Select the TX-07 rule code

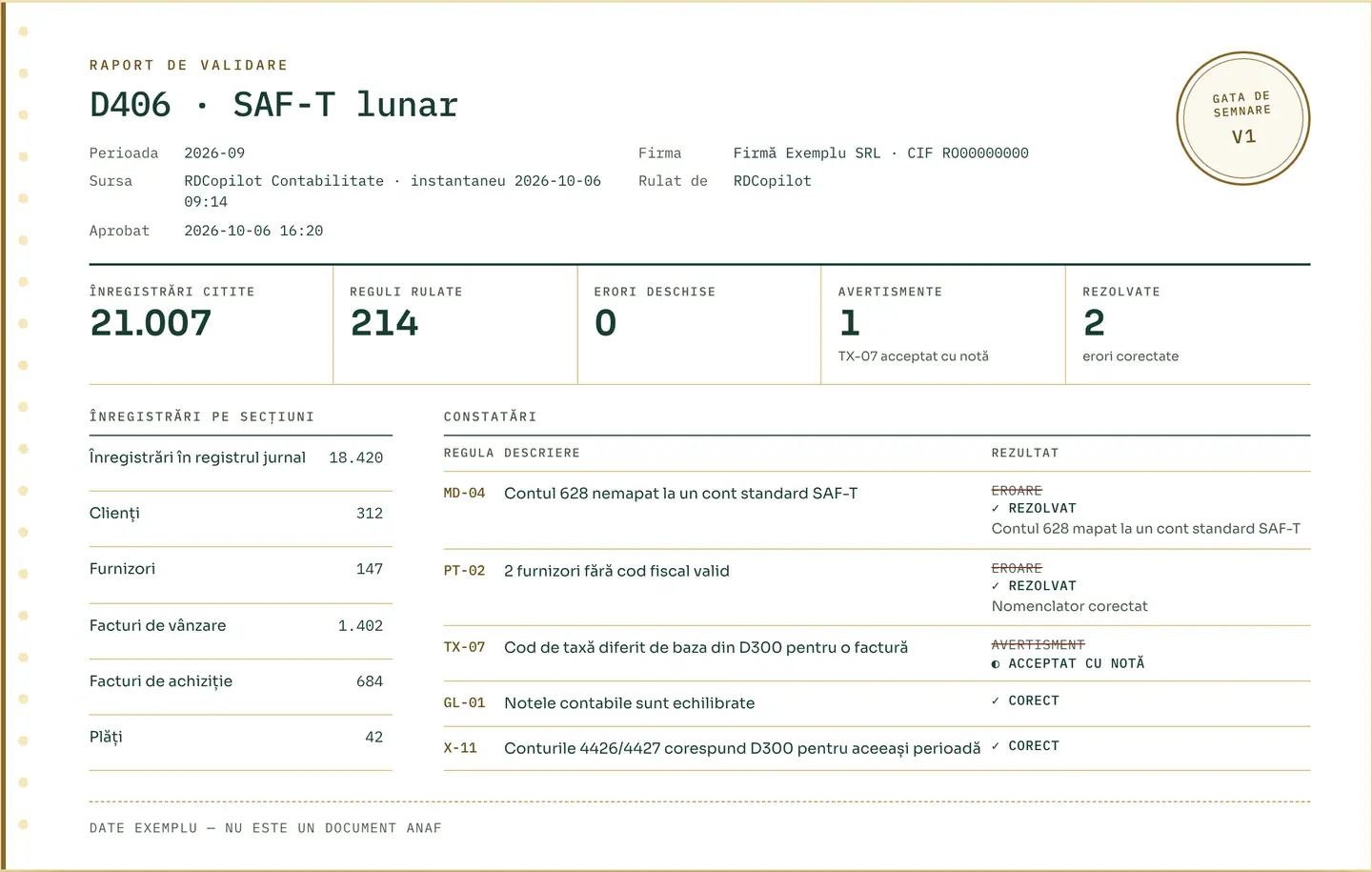pos(464,648)
